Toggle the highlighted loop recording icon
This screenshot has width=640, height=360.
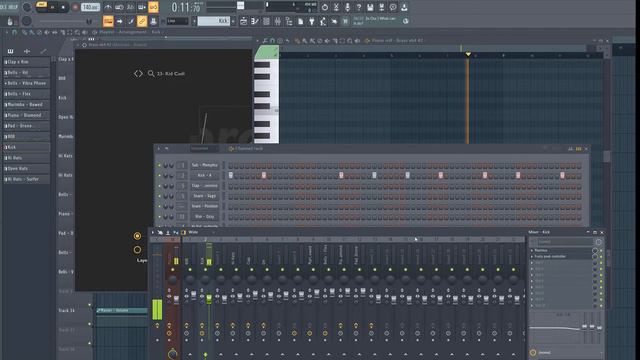point(153,7)
